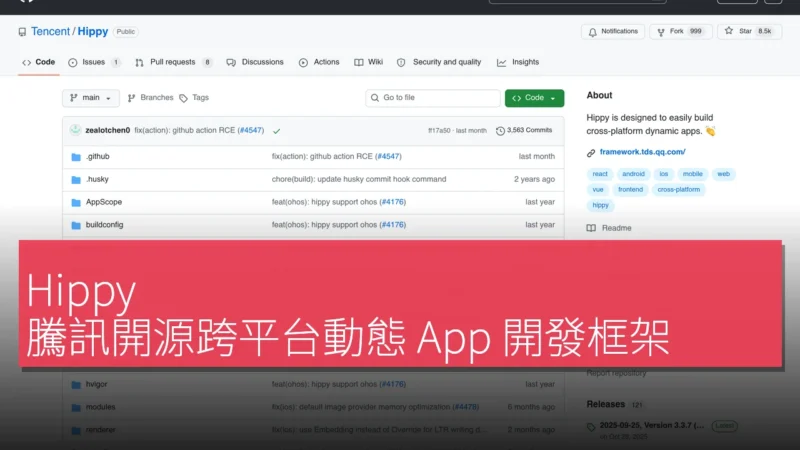Screen dimensions: 800x450
Task: Open #4547 link in .github row
Action: tap(388, 157)
